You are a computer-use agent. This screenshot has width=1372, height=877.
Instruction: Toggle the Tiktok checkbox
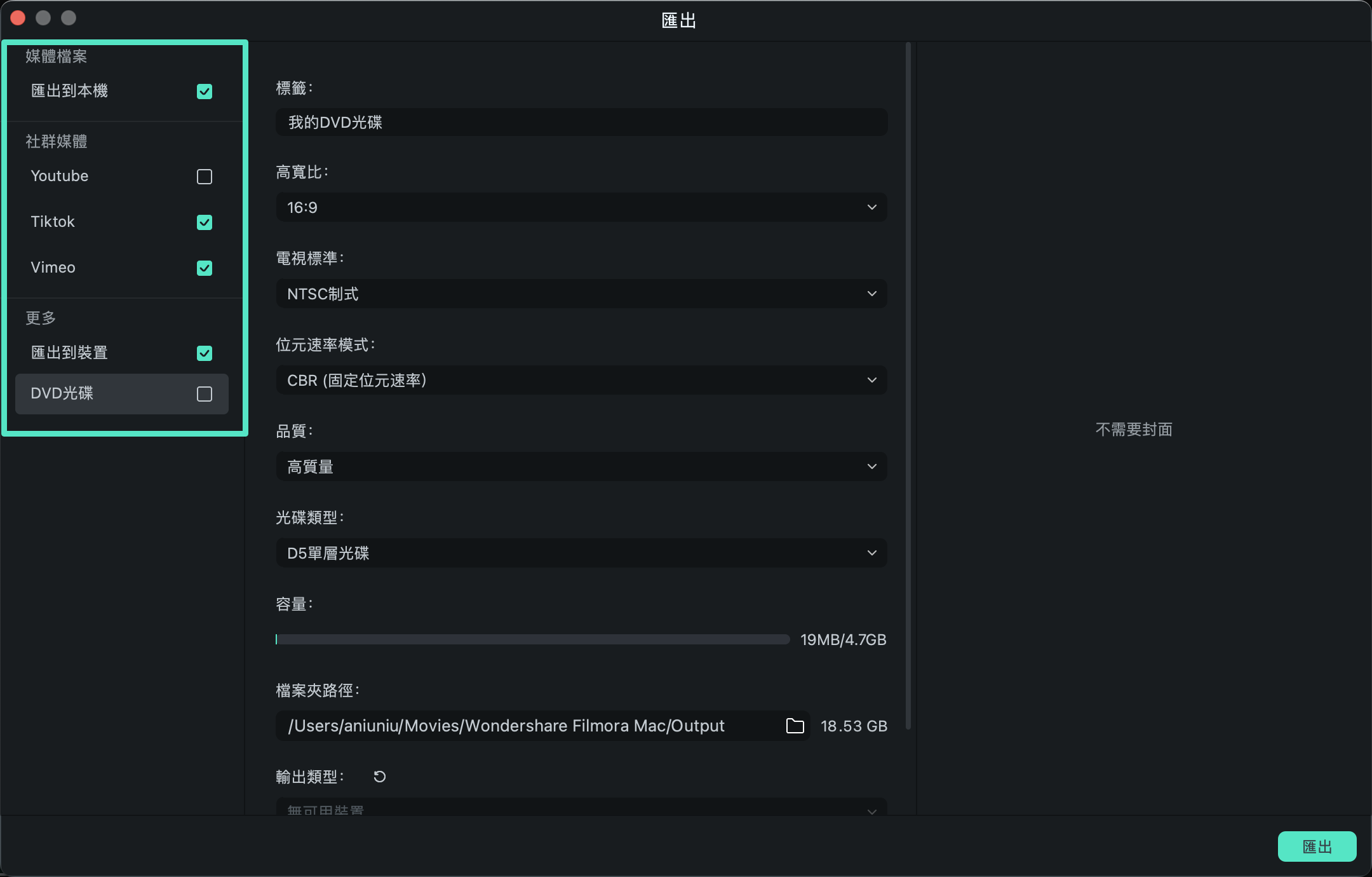(205, 222)
